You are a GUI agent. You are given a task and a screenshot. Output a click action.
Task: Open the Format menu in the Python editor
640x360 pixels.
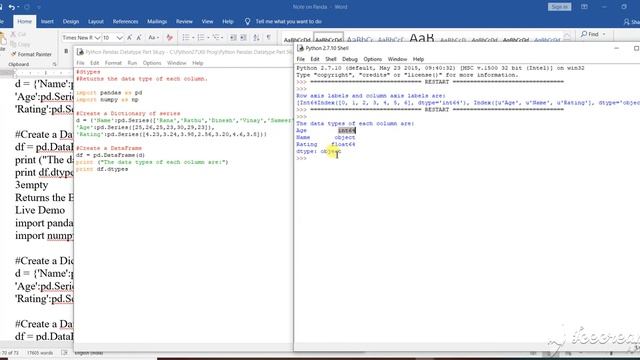(113, 63)
